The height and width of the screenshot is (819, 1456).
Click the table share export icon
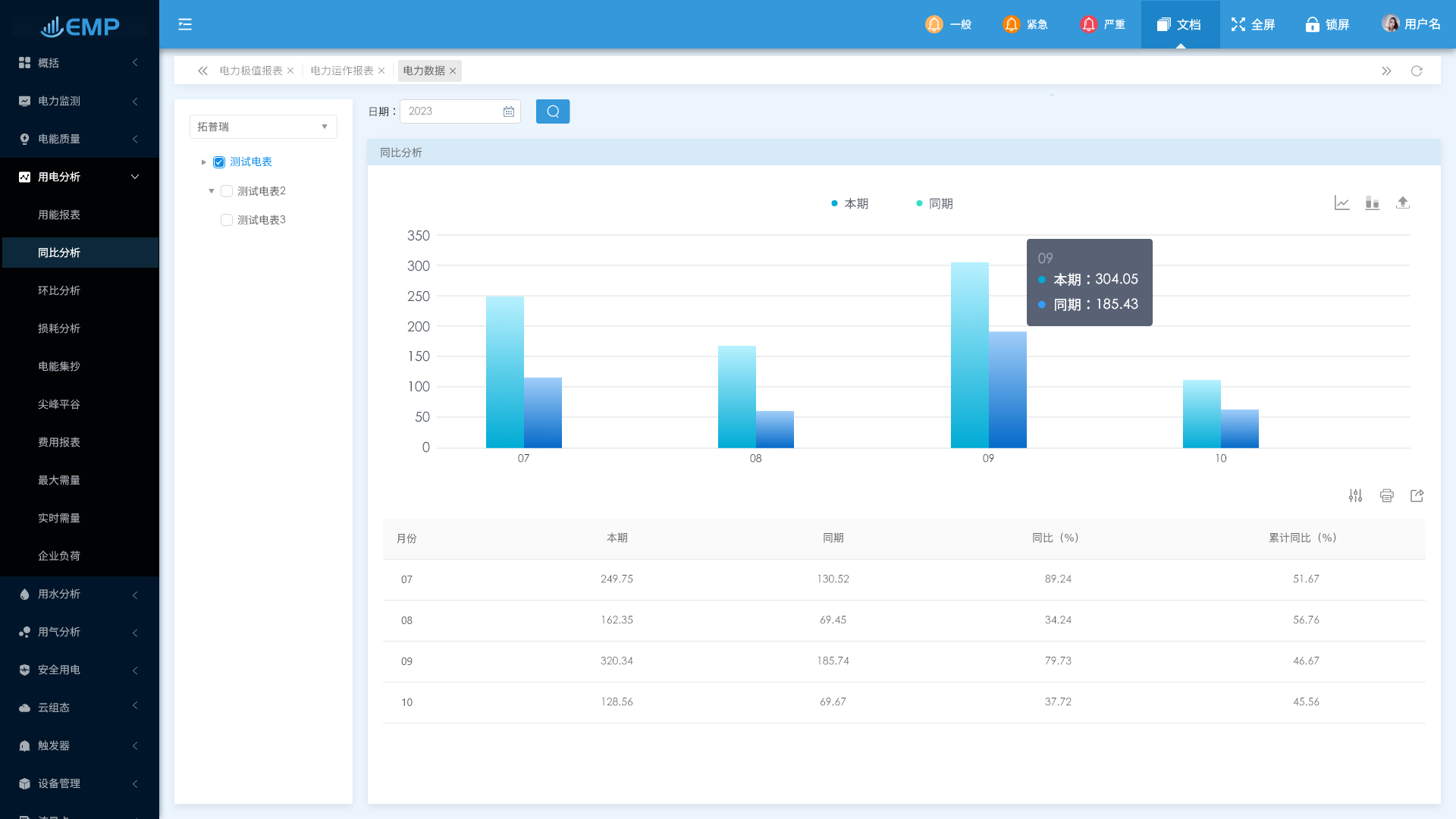coord(1417,495)
